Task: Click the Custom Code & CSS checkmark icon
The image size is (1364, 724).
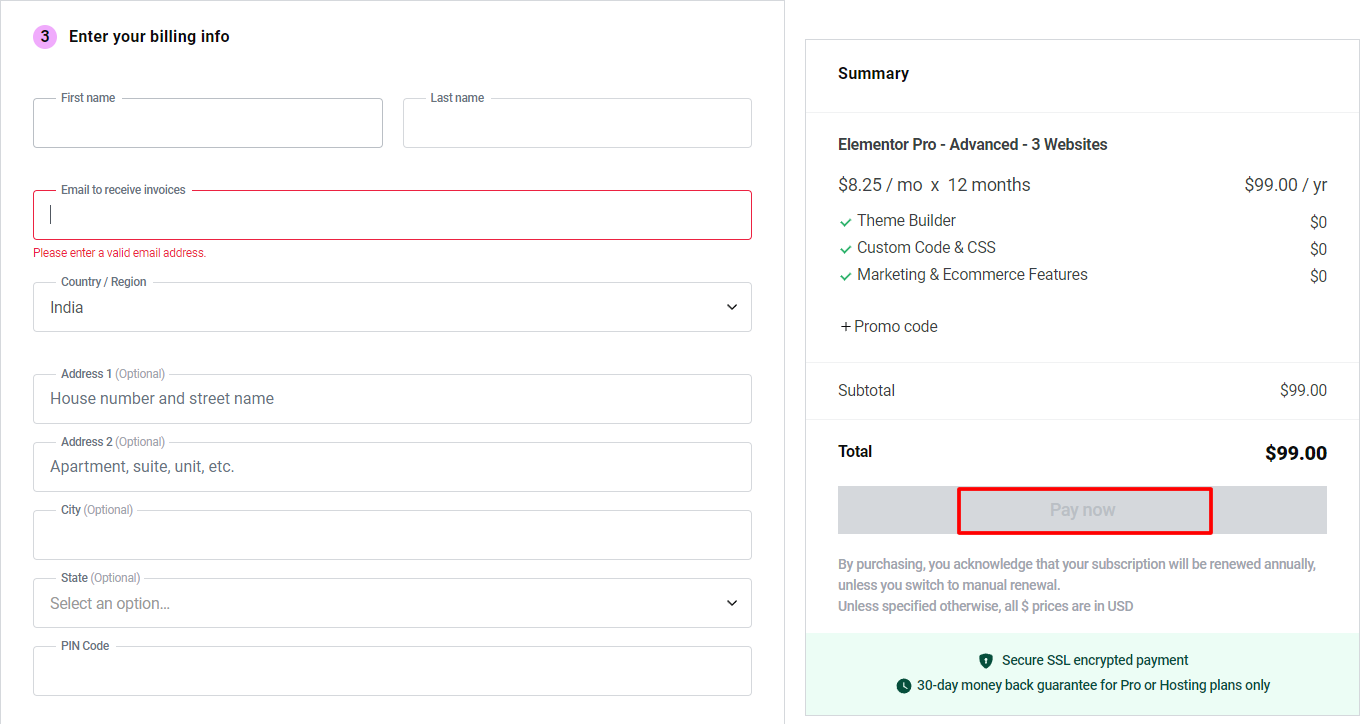Action: pos(846,249)
